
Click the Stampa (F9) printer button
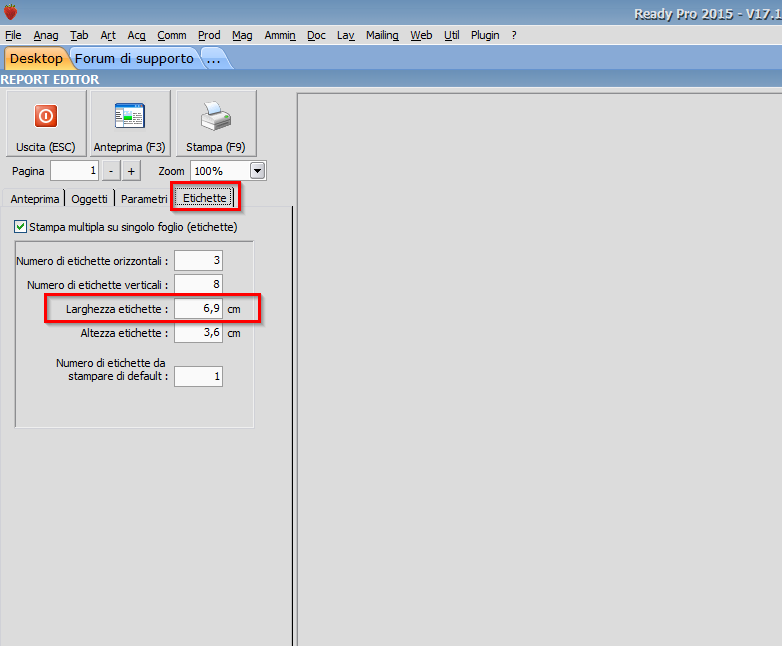[x=216, y=123]
